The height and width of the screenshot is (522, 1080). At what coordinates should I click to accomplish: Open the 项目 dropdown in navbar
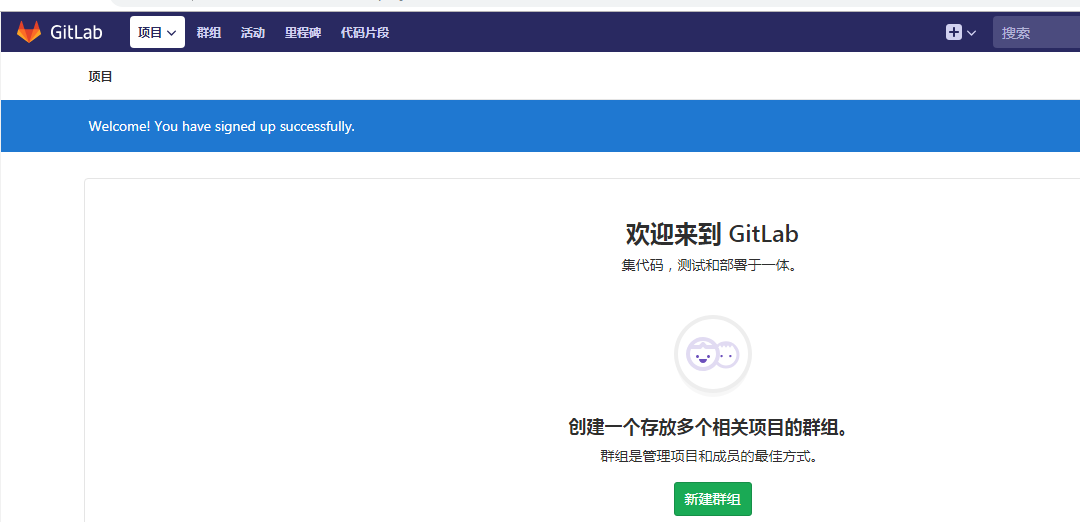157,32
